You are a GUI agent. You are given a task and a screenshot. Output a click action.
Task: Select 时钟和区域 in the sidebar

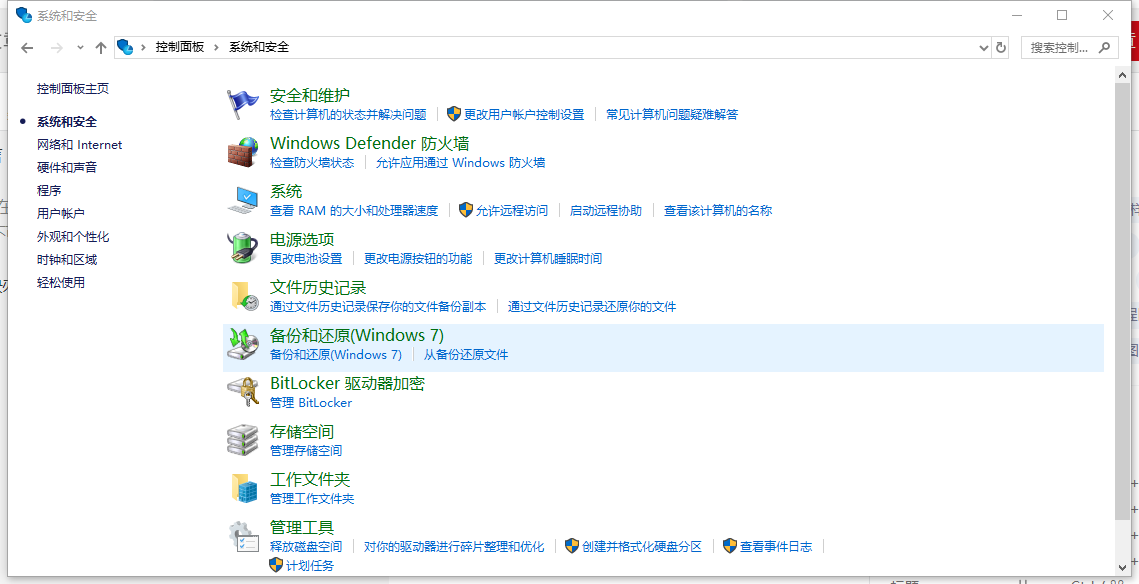click(67, 259)
